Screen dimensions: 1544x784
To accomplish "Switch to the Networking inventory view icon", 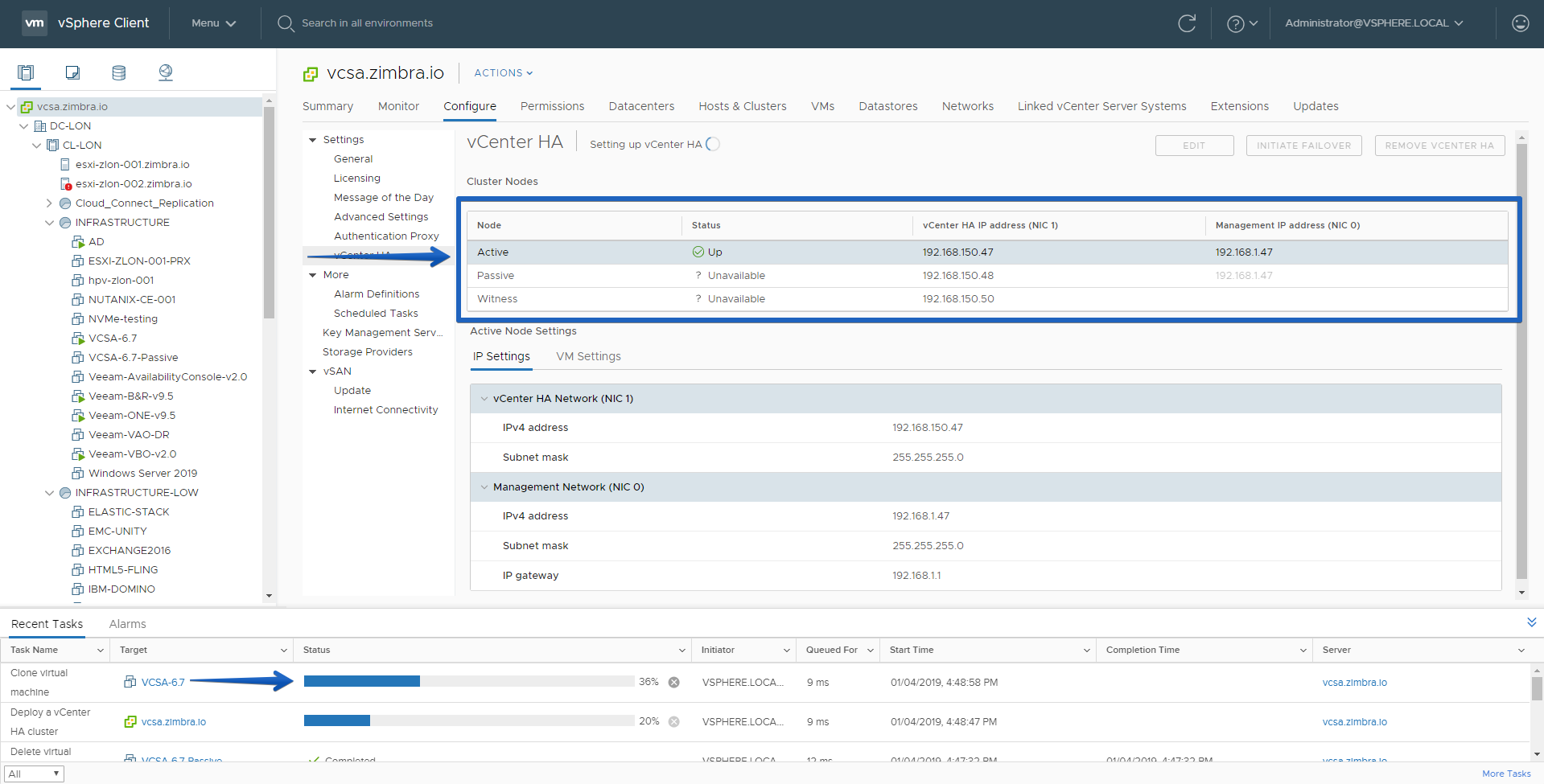I will (x=166, y=72).
